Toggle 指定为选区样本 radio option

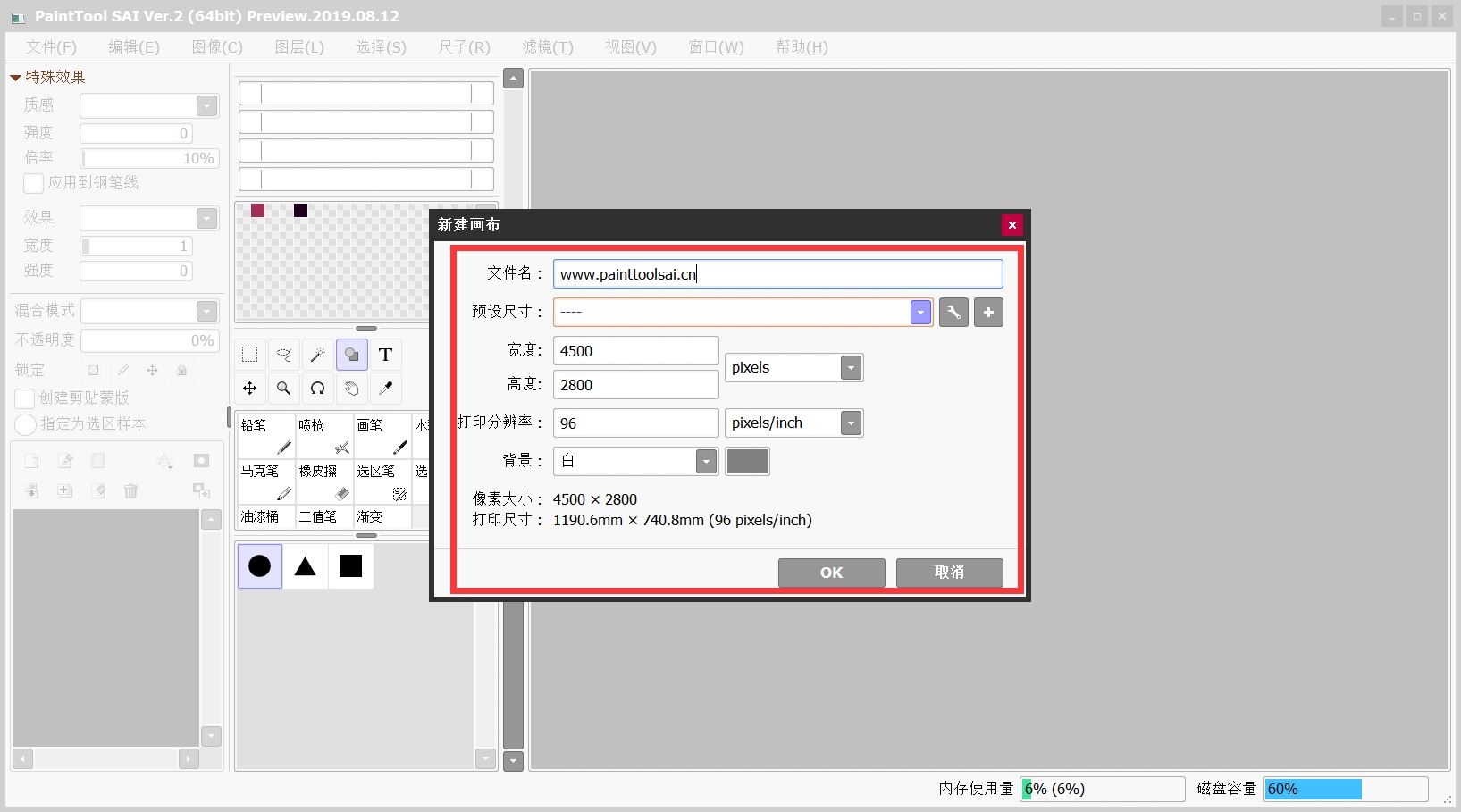(25, 424)
